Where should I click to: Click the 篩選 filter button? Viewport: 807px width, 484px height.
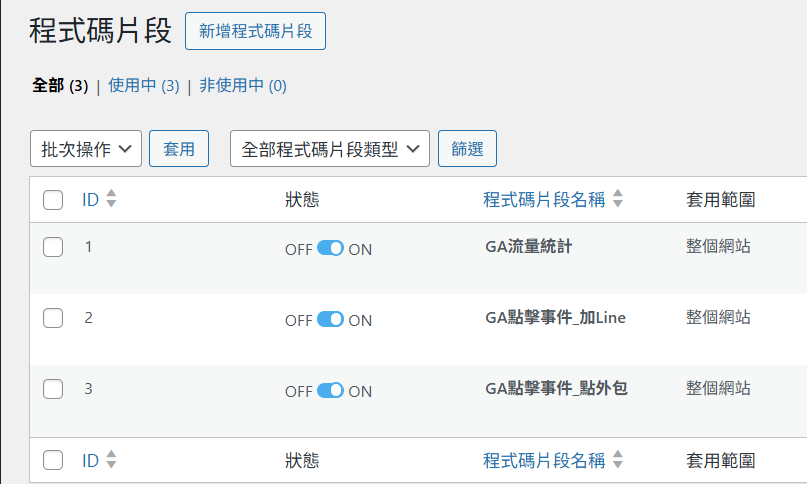[x=468, y=149]
